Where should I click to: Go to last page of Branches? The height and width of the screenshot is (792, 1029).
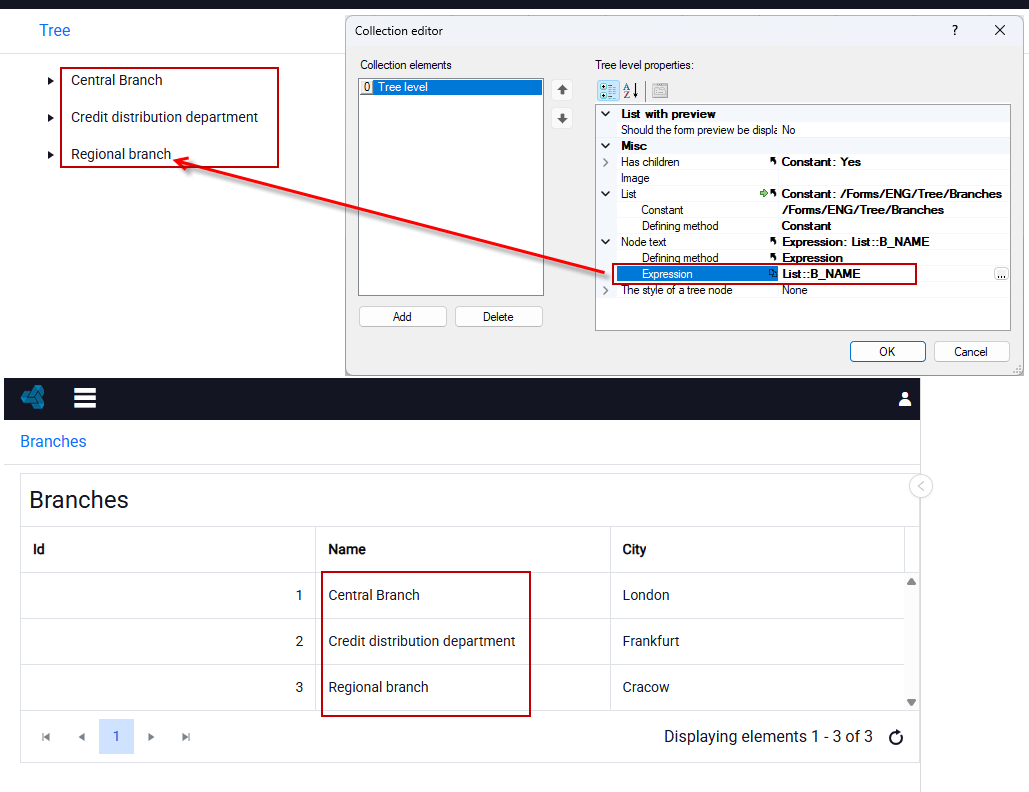[186, 737]
